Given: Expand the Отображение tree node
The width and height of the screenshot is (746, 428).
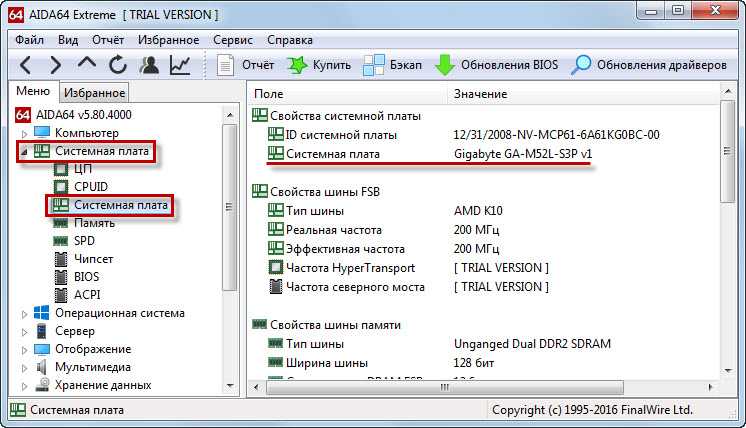Looking at the screenshot, I should tap(24, 350).
